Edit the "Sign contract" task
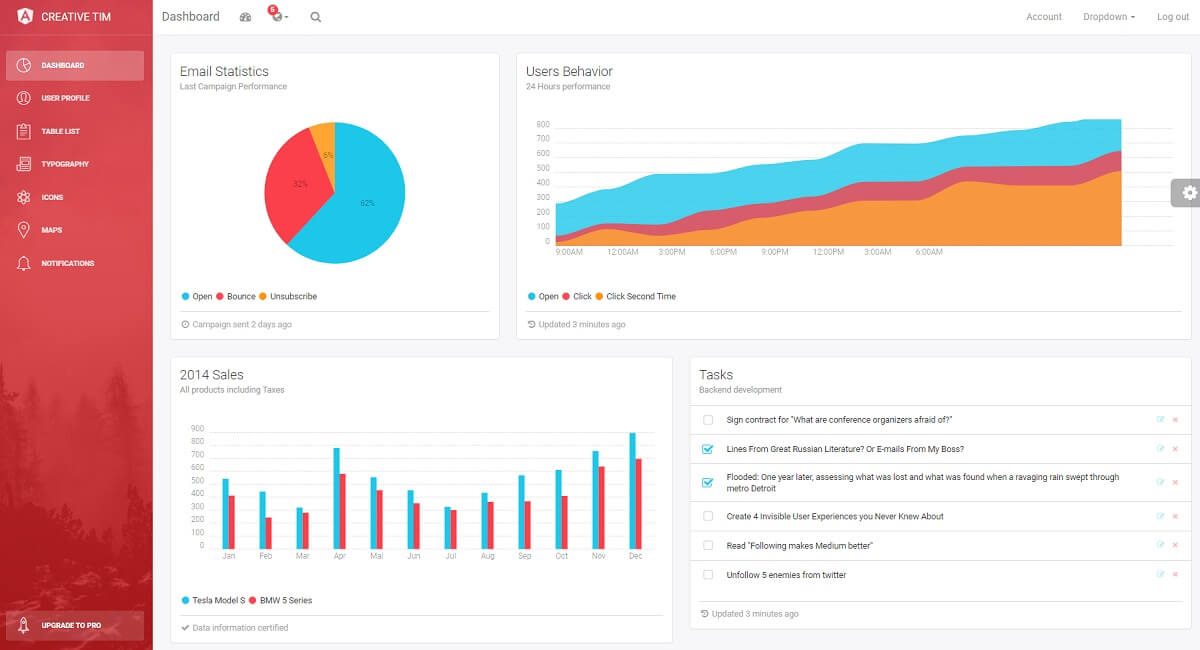 click(1160, 419)
